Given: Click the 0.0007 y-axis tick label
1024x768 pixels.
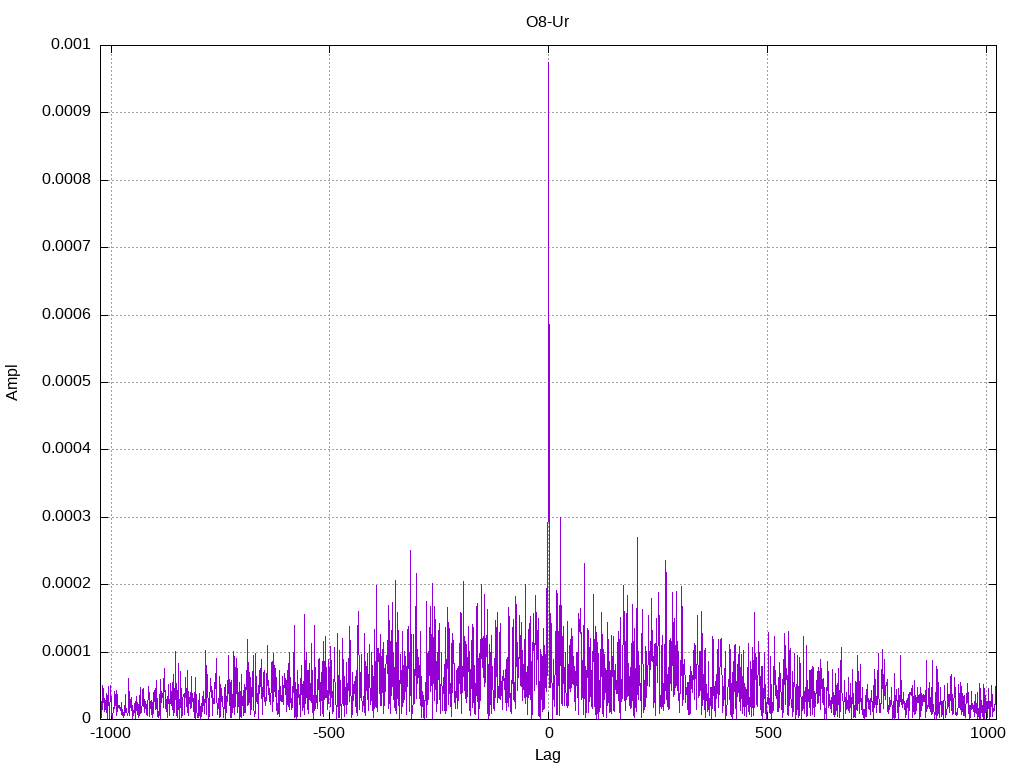Looking at the screenshot, I should coord(67,247).
